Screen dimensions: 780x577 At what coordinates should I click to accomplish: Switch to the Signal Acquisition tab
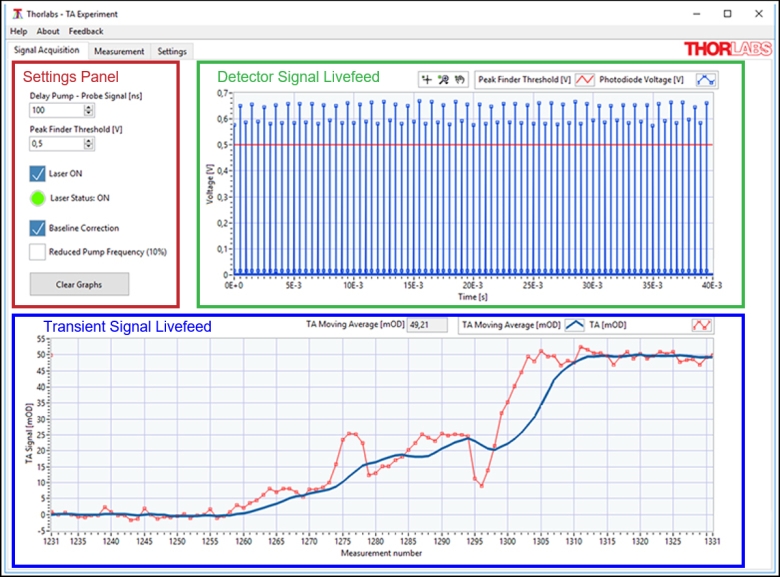click(47, 50)
